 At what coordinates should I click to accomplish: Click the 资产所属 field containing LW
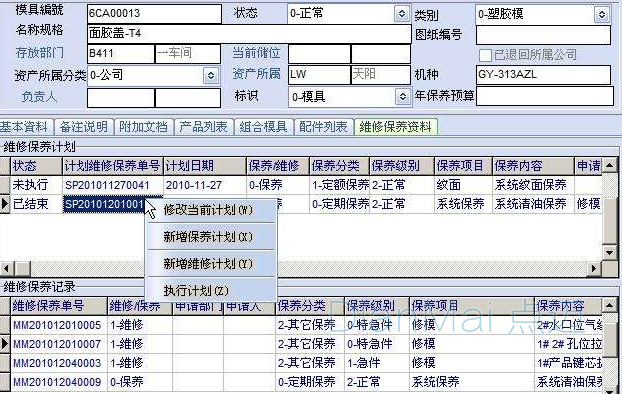(319, 75)
